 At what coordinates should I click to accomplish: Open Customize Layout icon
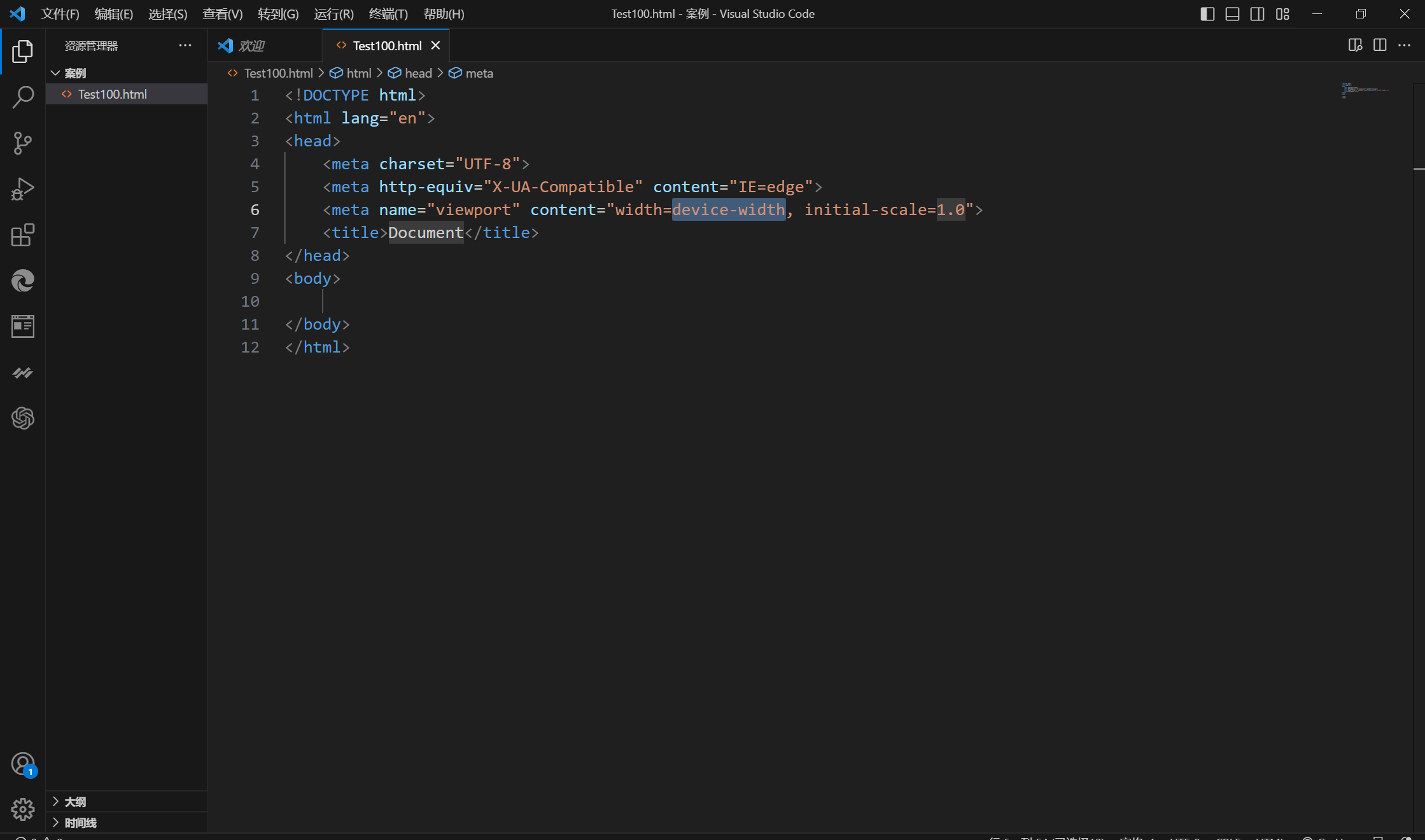(1282, 13)
